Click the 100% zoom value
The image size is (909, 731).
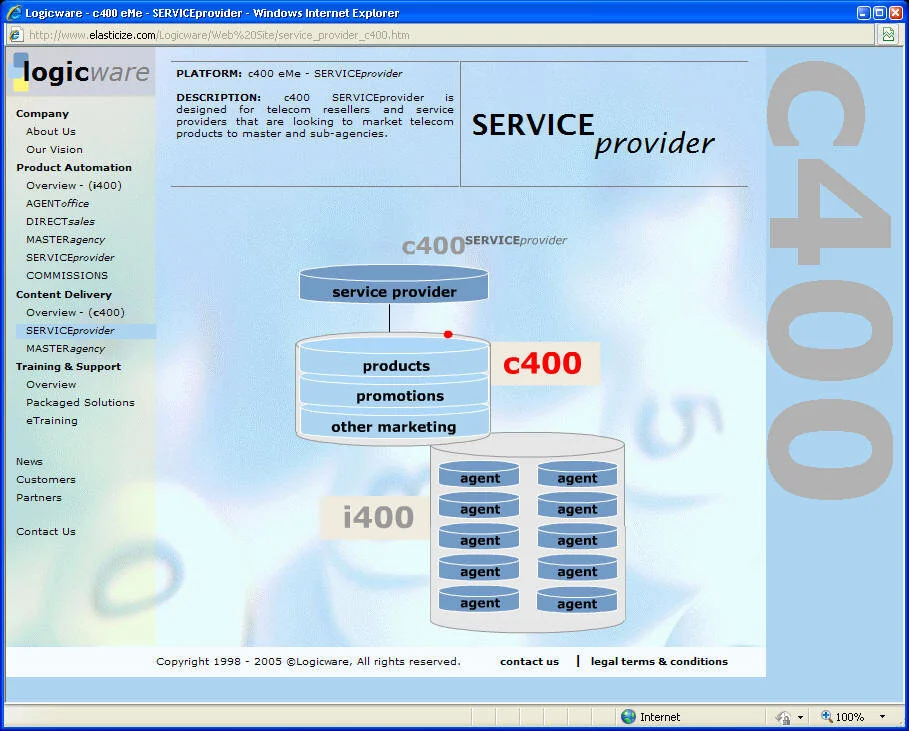849,717
